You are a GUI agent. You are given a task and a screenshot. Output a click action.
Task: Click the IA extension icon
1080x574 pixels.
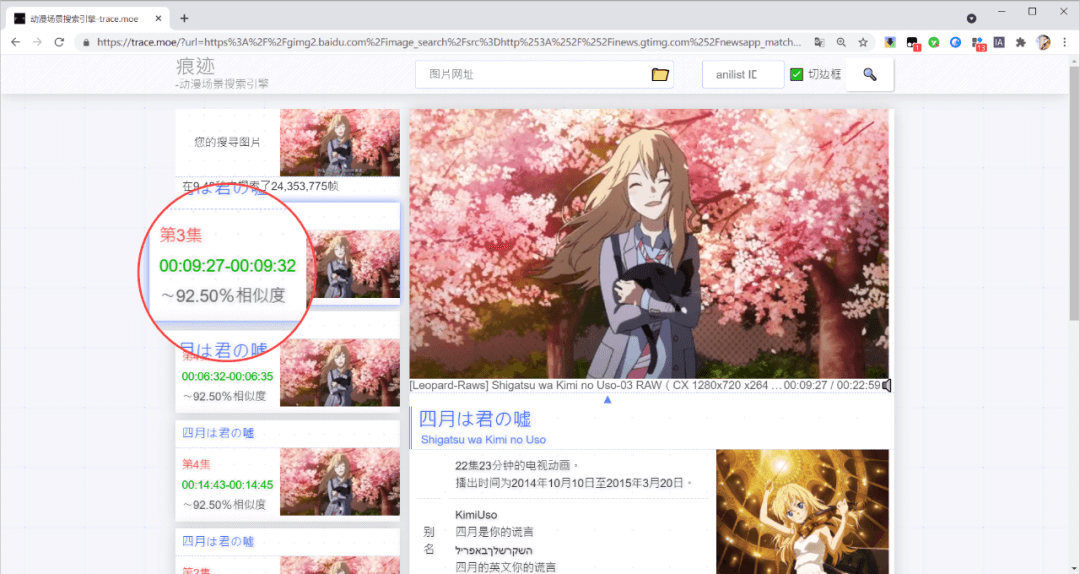click(999, 42)
